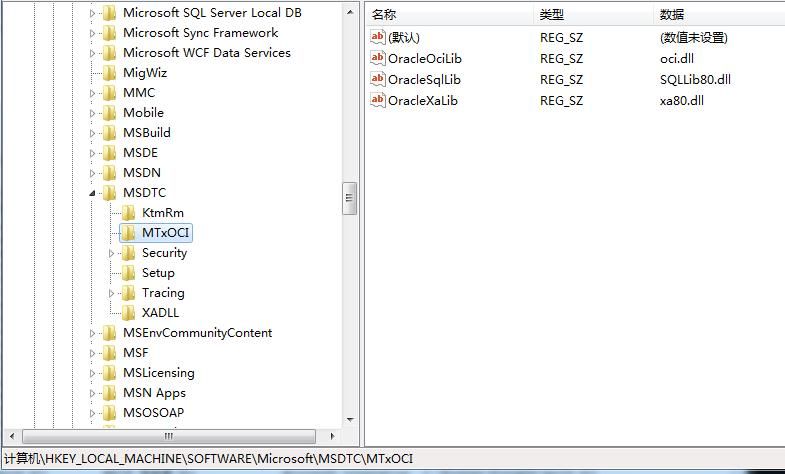Click the MSDTC folder icon

pyautogui.click(x=109, y=193)
